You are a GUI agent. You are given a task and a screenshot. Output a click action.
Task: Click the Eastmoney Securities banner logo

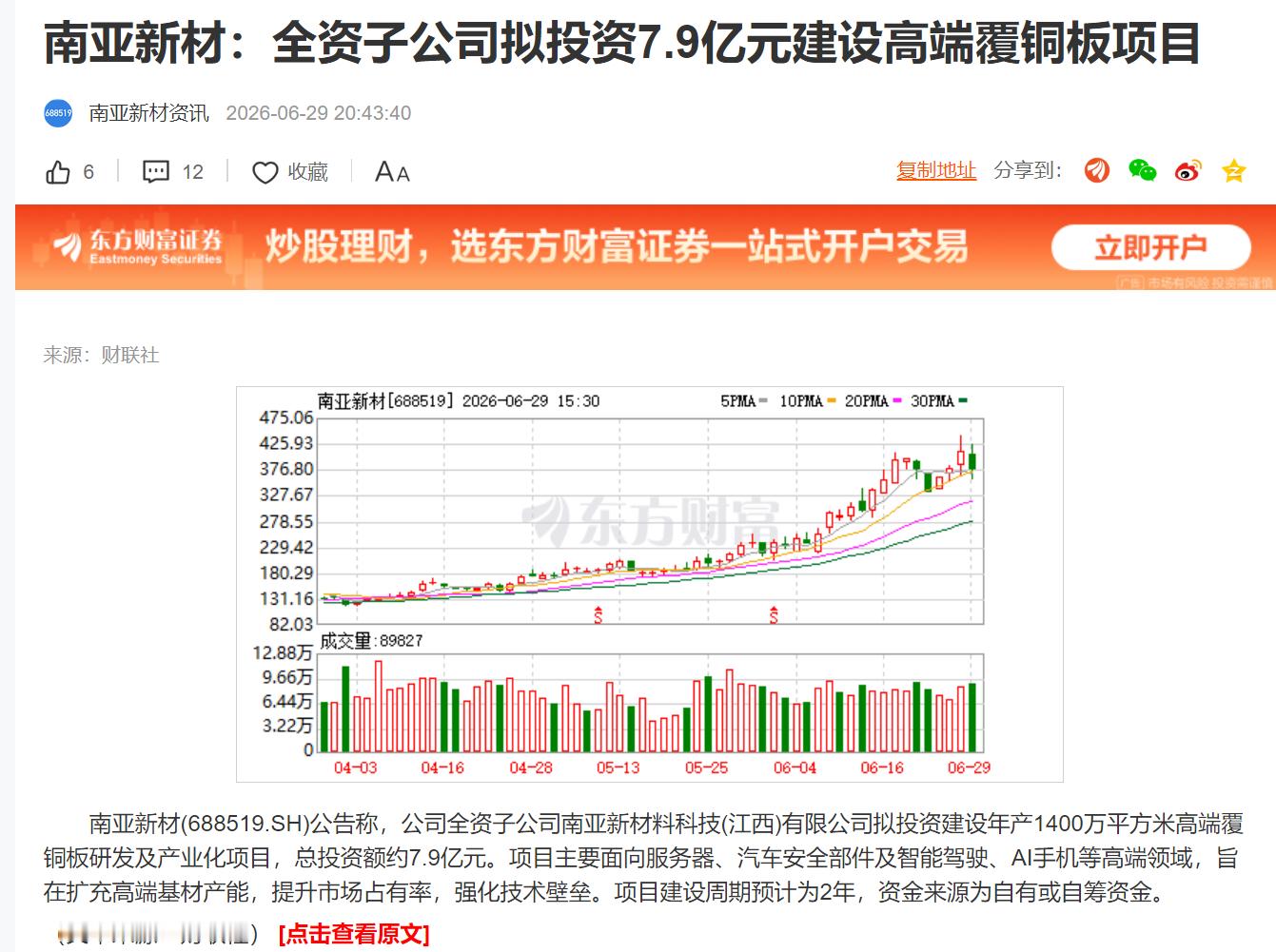(x=138, y=246)
